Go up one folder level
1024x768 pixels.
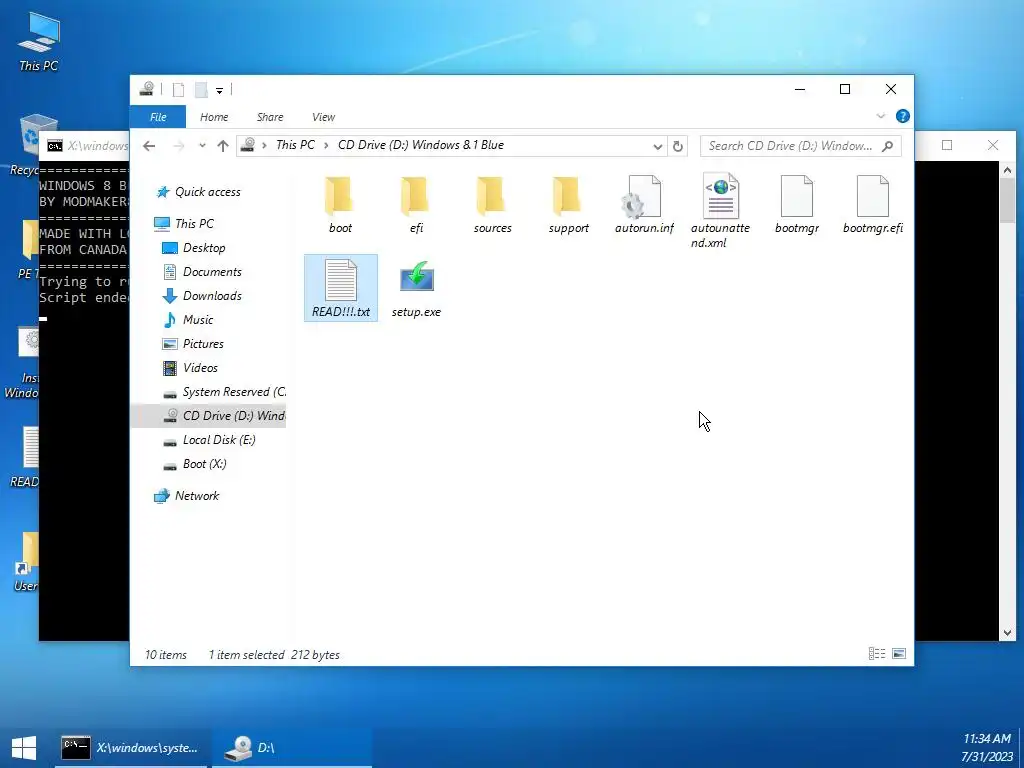(223, 146)
